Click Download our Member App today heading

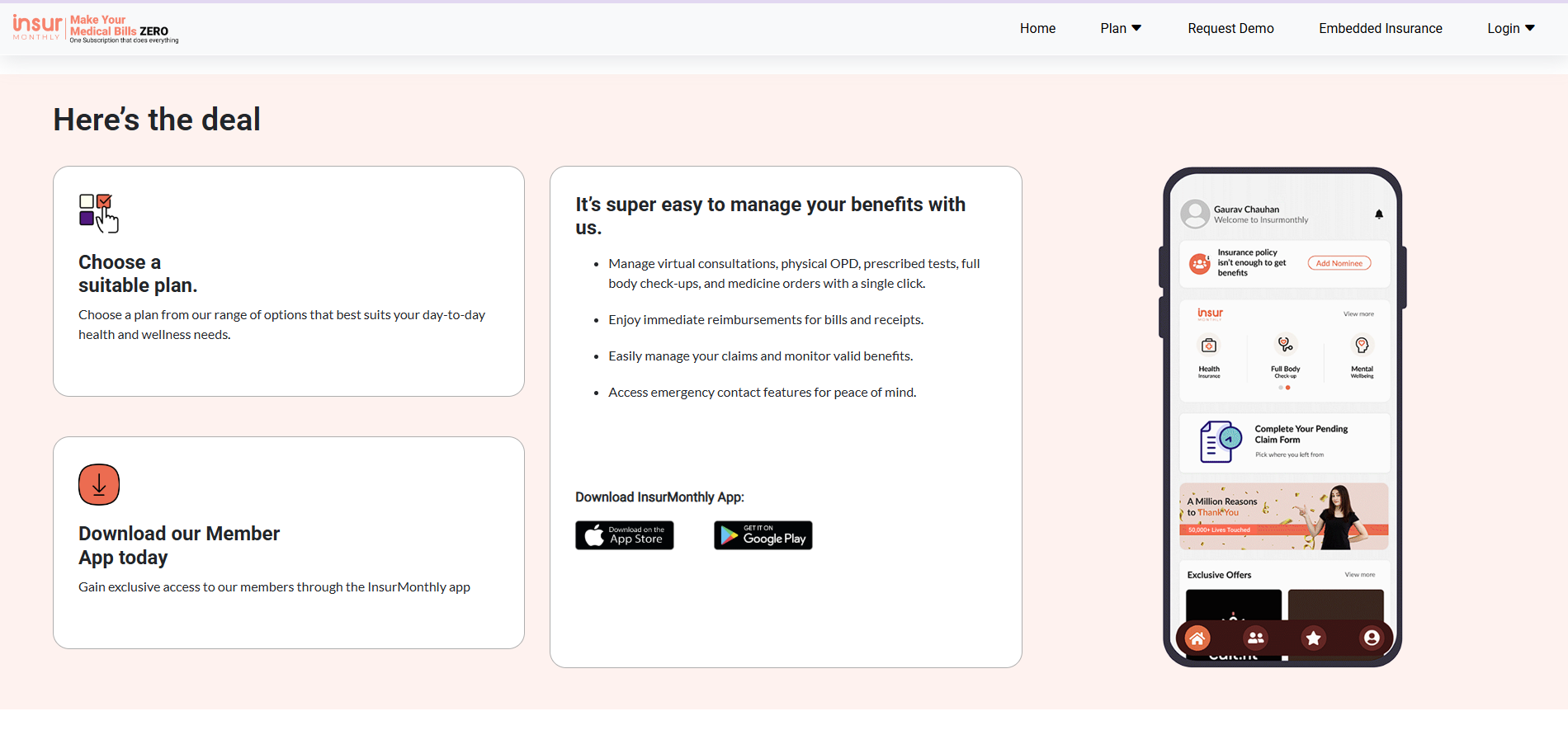point(179,545)
